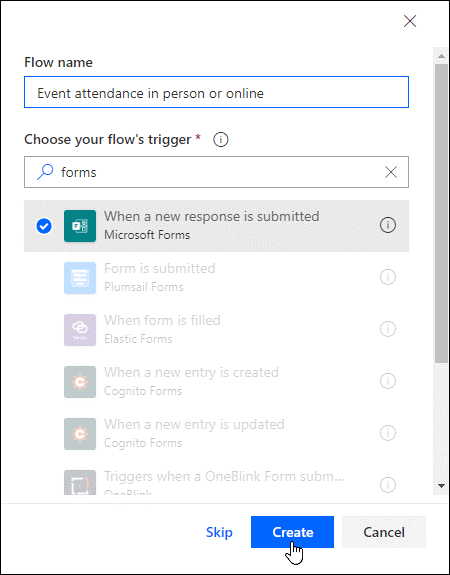
Task: Open info for Choose your flow's trigger
Action: [x=221, y=140]
